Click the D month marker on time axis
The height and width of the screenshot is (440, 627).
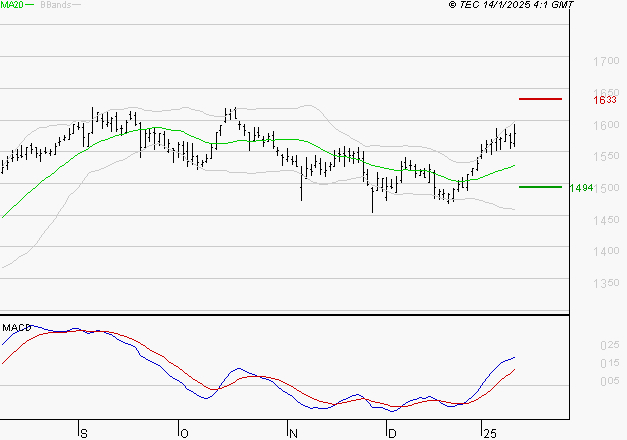coord(392,434)
